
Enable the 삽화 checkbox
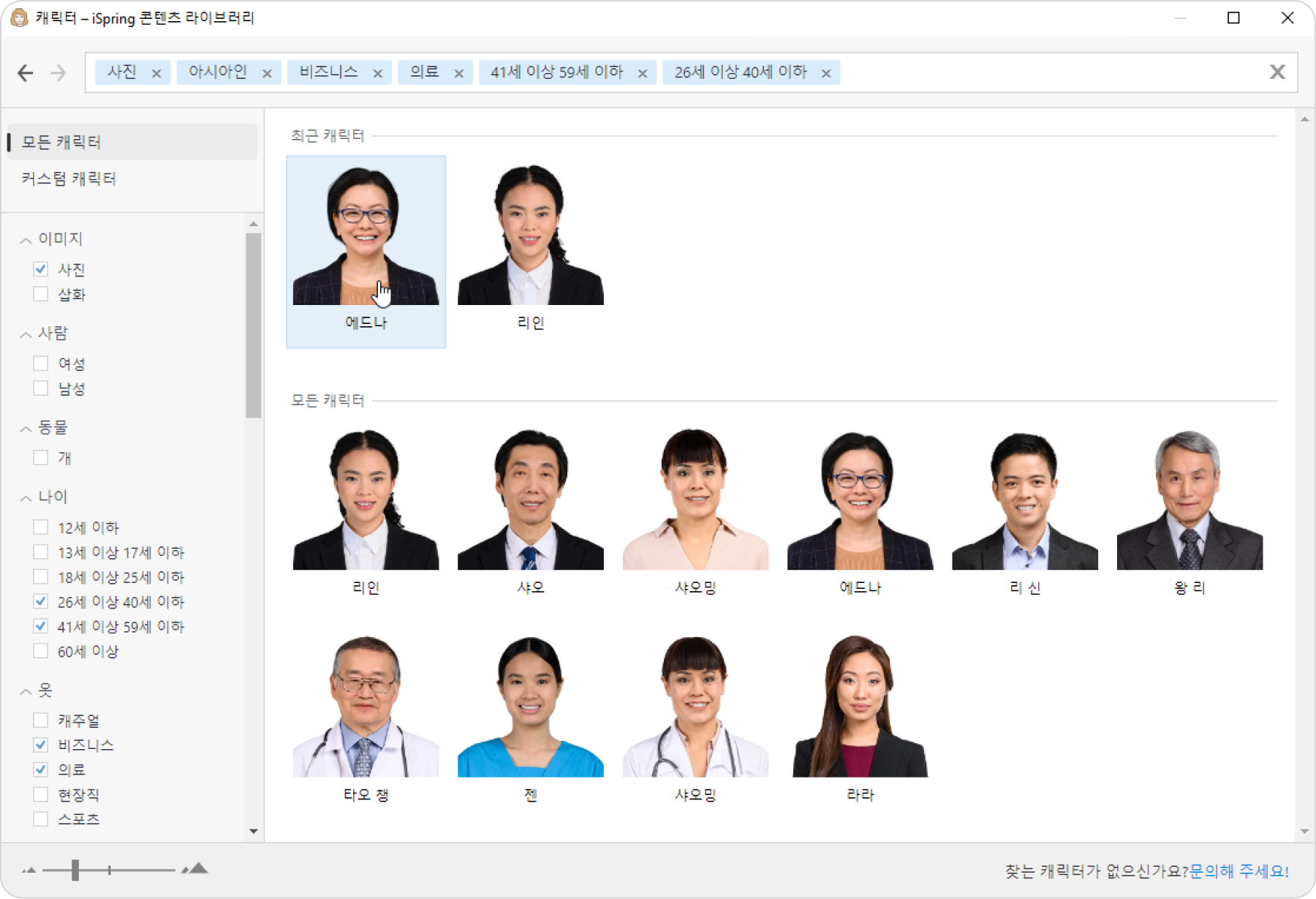41,294
